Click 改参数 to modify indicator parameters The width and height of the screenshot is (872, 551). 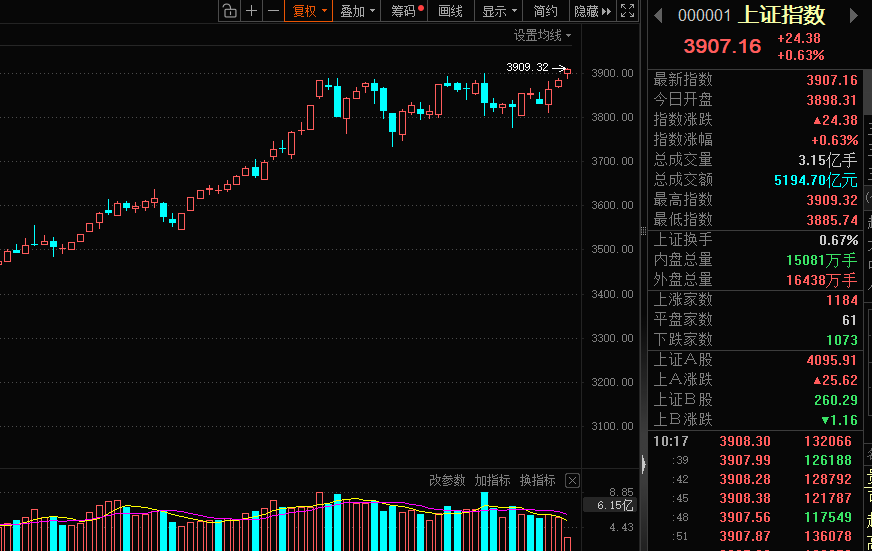pos(447,481)
